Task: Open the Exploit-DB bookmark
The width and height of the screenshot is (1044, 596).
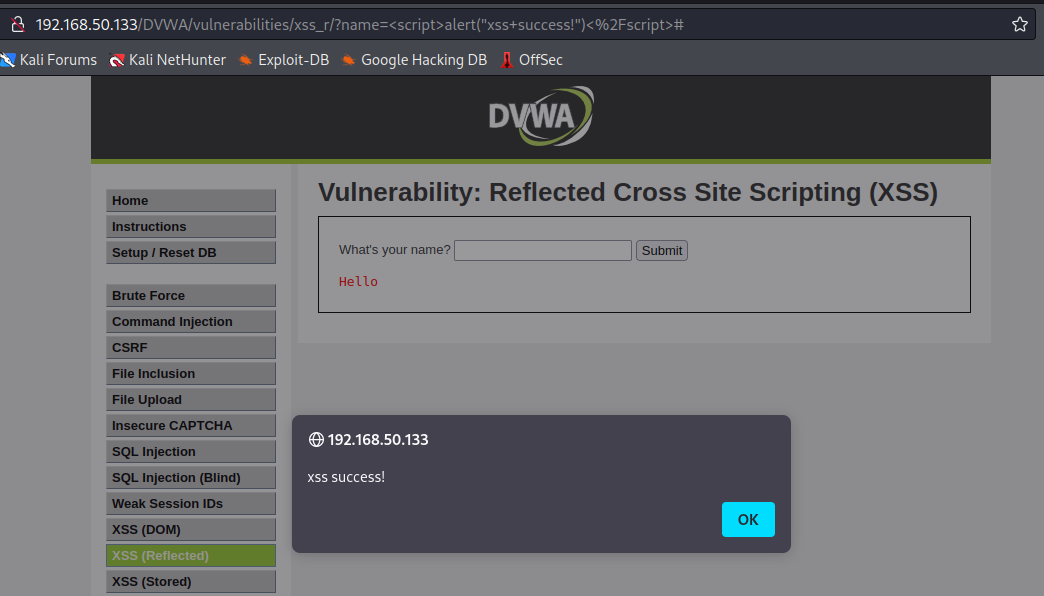Action: [284, 60]
